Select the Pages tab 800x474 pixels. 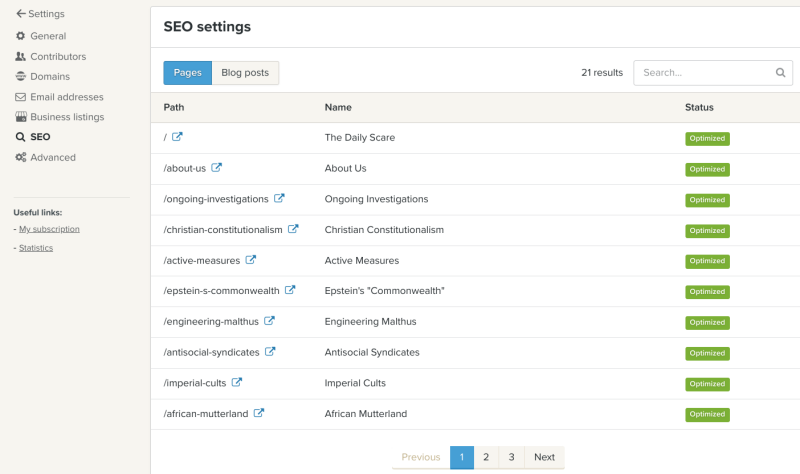pos(187,73)
